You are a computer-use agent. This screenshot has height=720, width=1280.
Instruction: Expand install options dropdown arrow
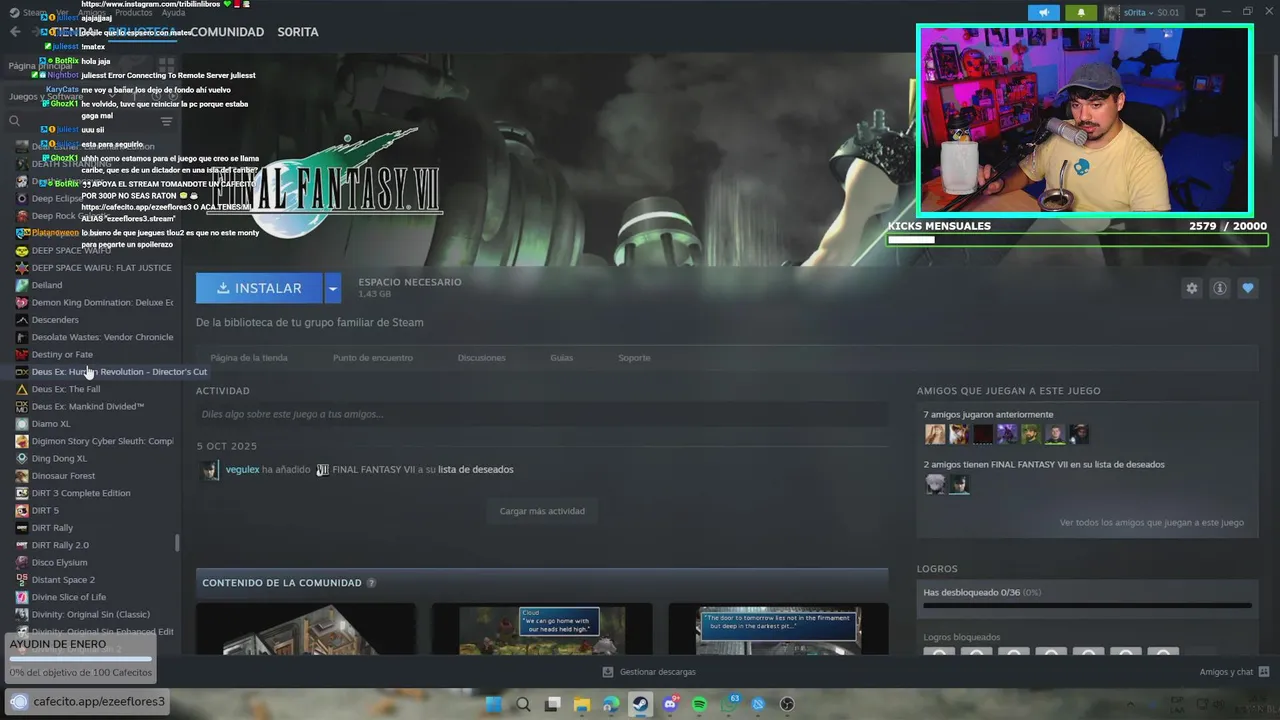pyautogui.click(x=333, y=288)
